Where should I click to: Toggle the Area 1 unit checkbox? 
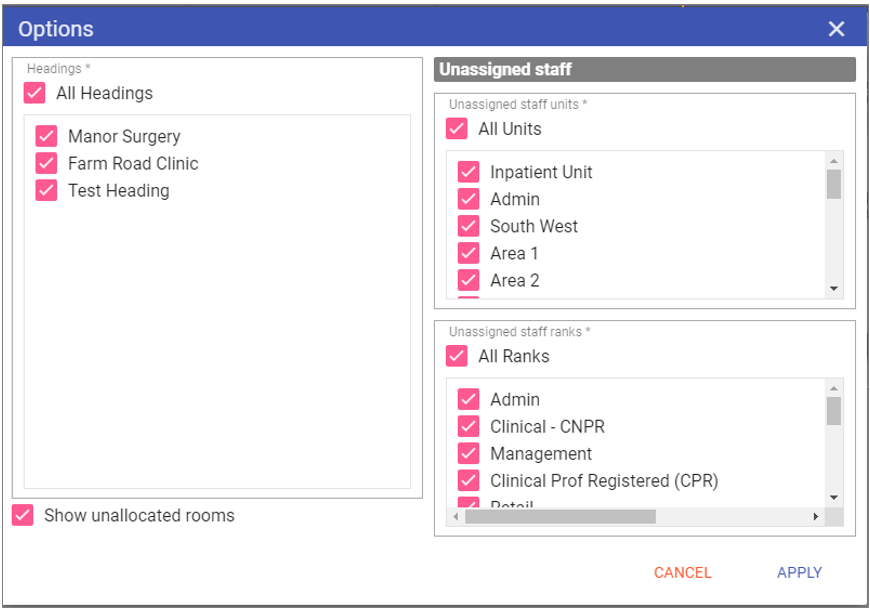(468, 253)
